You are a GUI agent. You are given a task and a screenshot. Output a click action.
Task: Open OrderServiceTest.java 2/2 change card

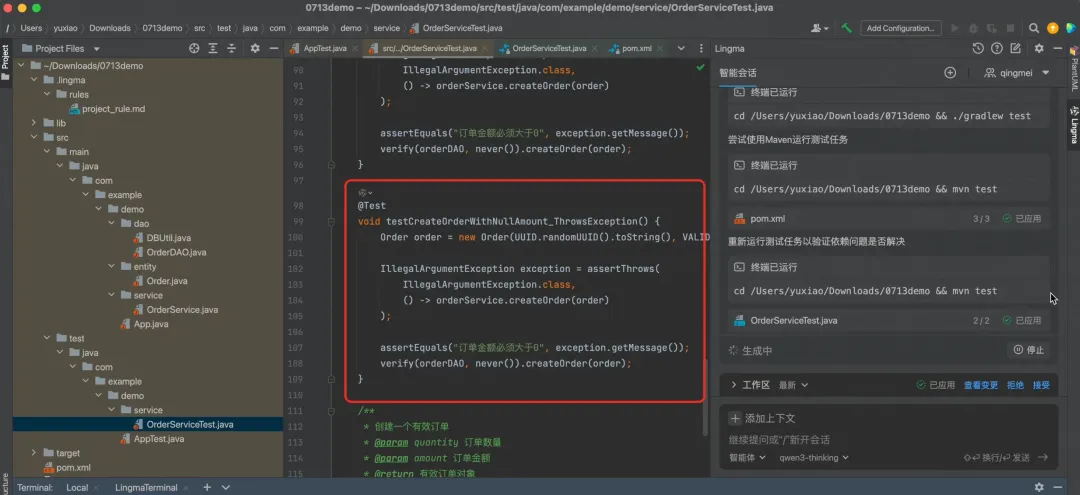889,320
